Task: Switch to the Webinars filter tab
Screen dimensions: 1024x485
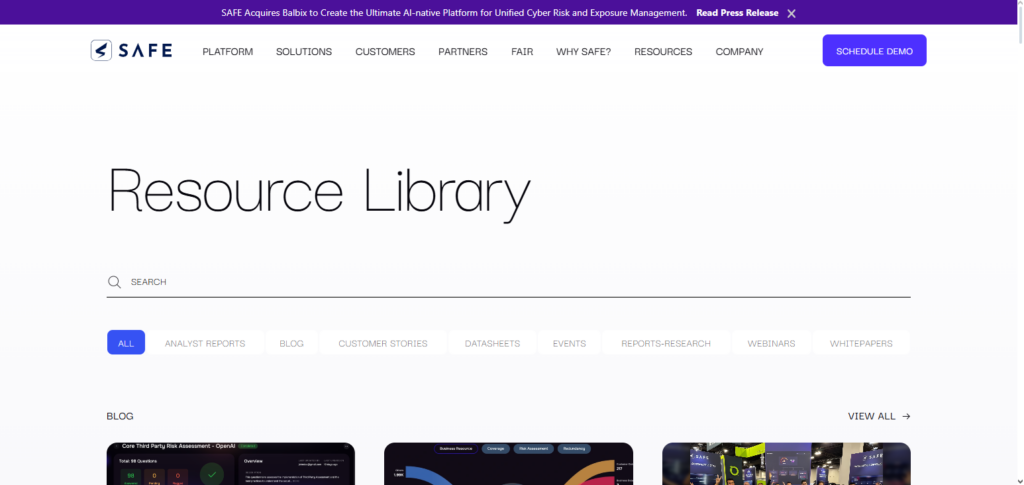Action: (771, 343)
